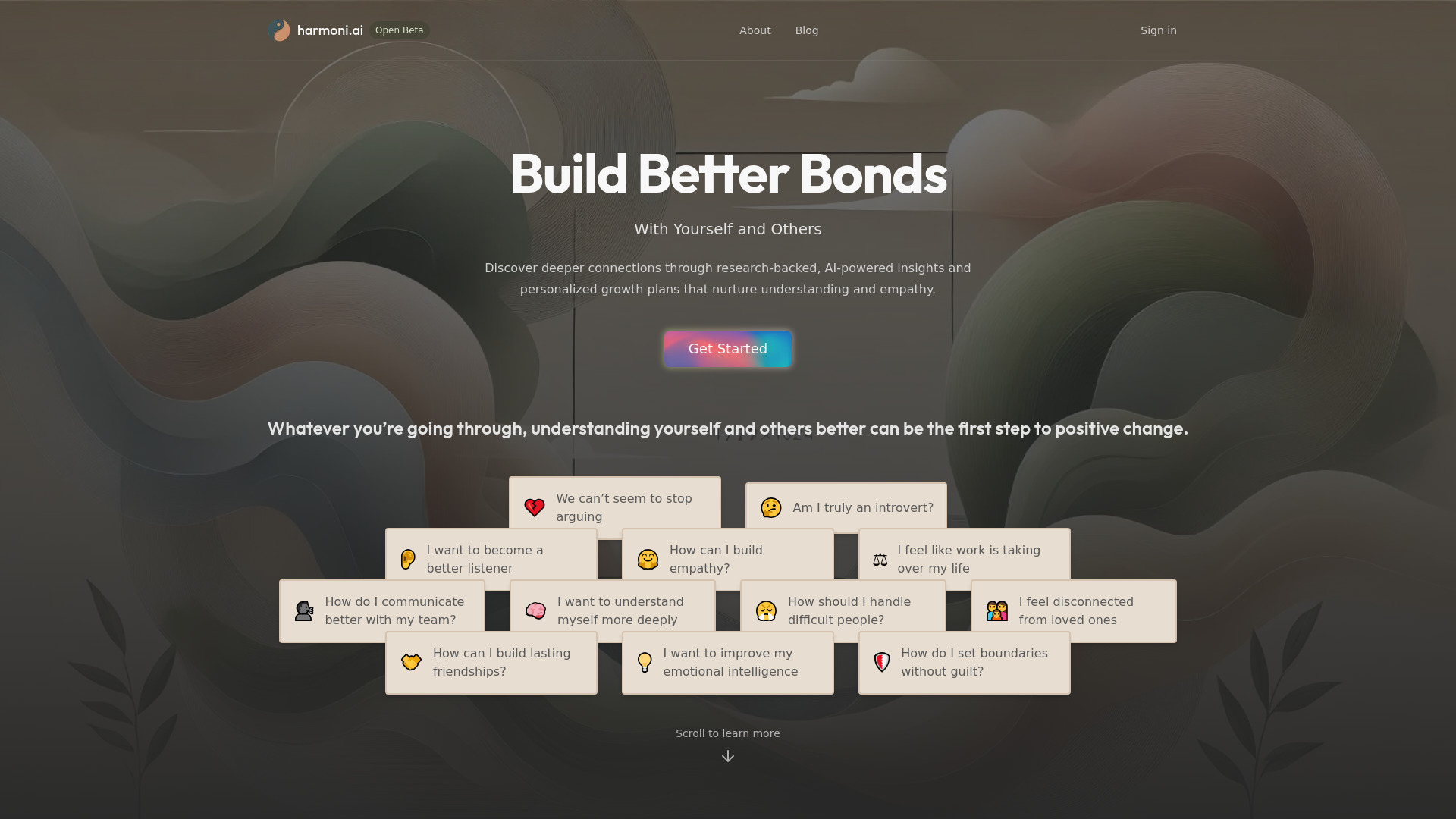Select 'How can I build lasting friendships' card
This screenshot has height=819, width=1456.
pyautogui.click(x=491, y=662)
